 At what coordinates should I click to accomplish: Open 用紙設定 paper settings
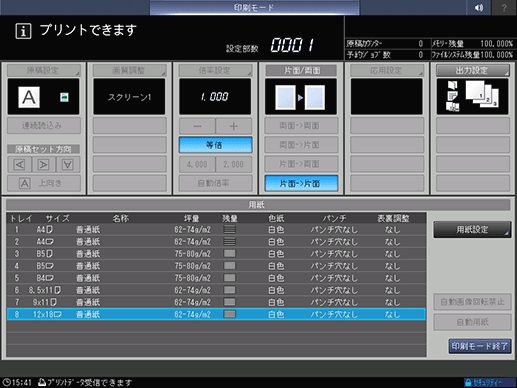pos(472,229)
